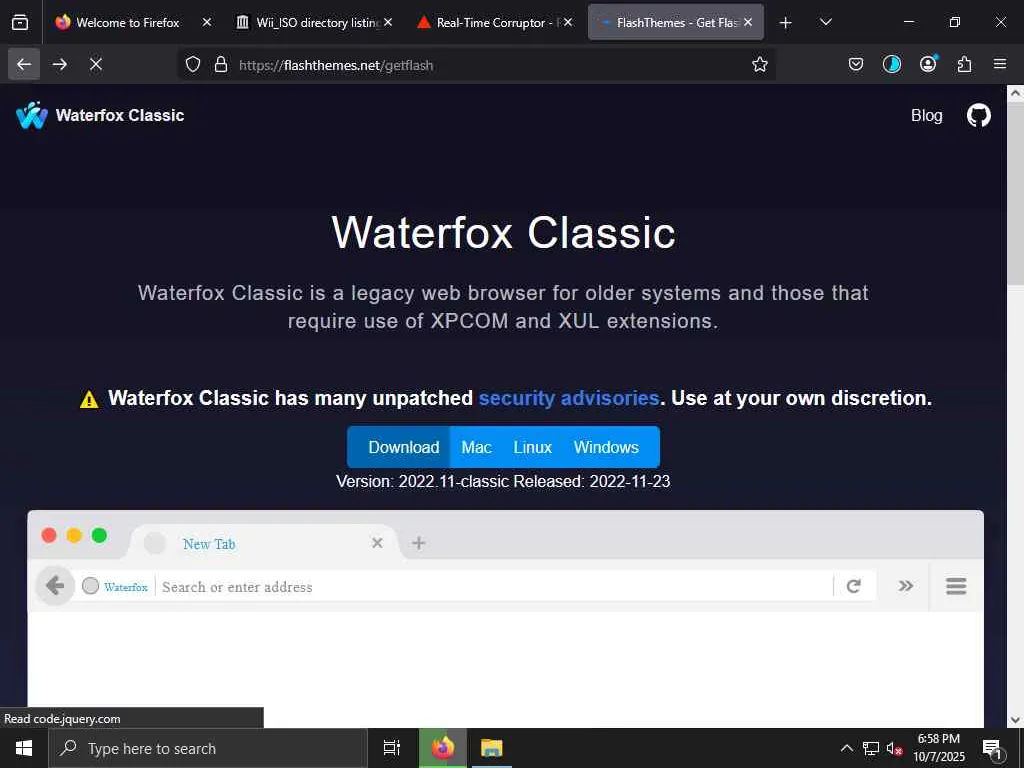The image size is (1024, 768).
Task: Click the taskbar search box
Action: coord(208,748)
